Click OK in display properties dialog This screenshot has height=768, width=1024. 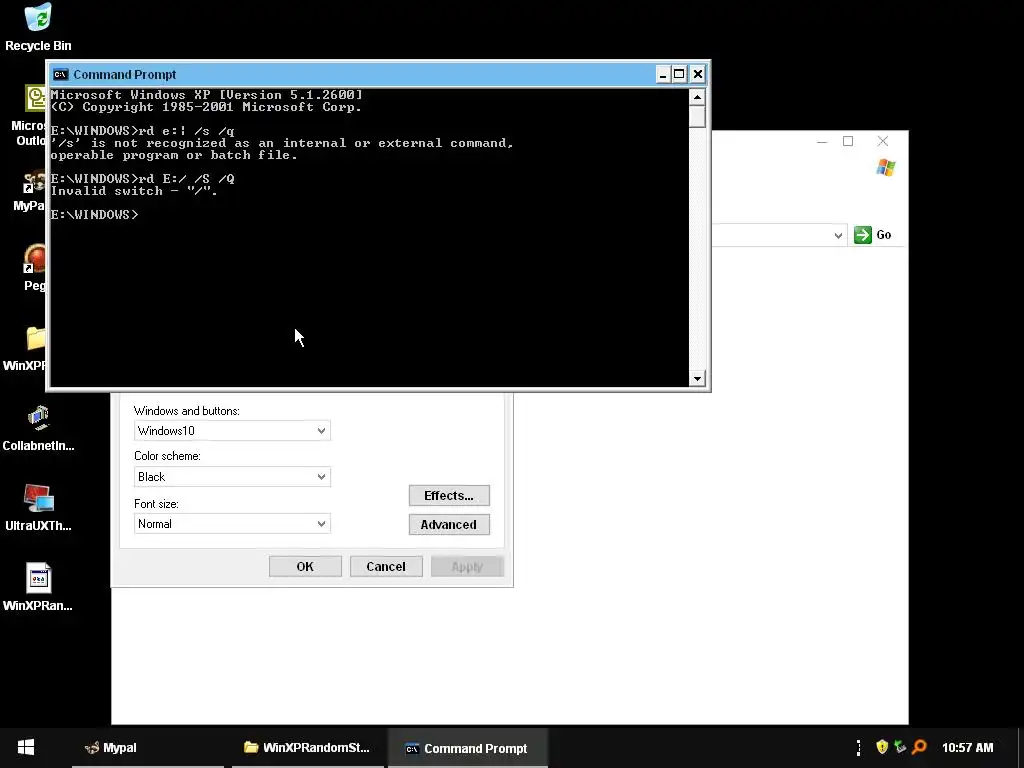[x=305, y=566]
